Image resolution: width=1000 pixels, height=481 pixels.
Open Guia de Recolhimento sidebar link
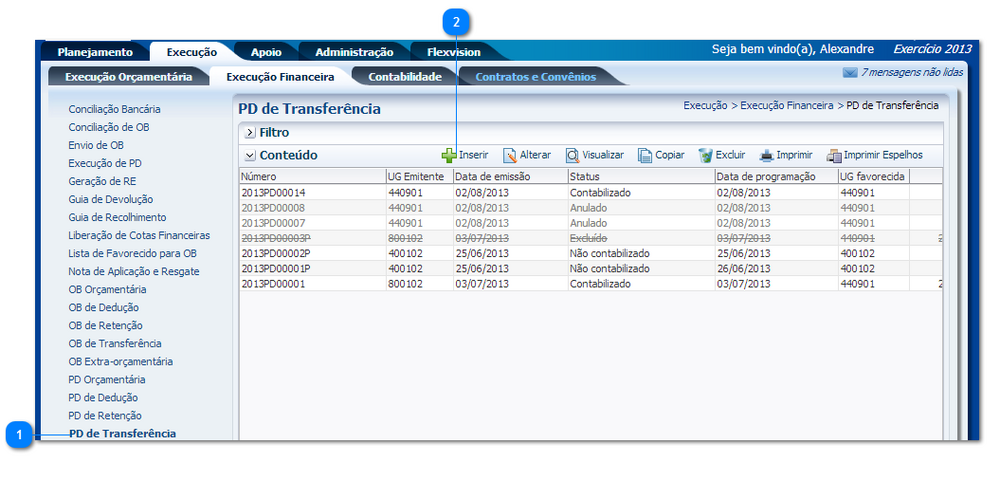point(117,217)
